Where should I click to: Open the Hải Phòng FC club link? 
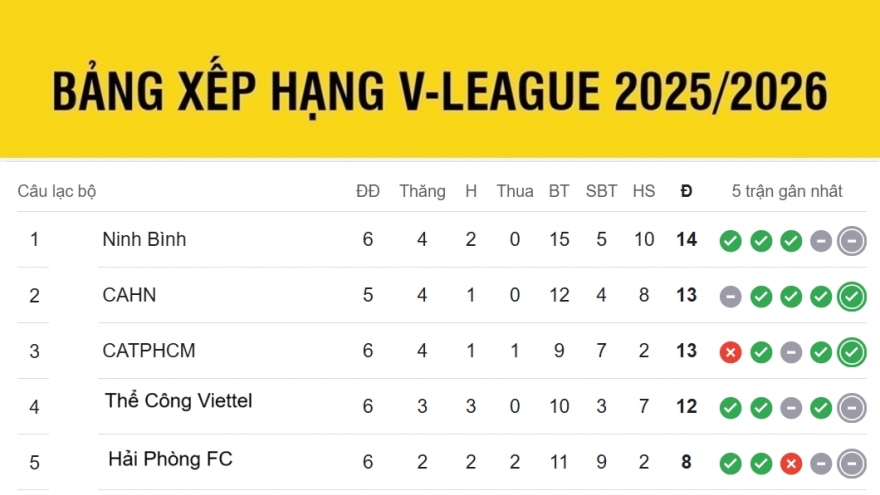(170, 459)
